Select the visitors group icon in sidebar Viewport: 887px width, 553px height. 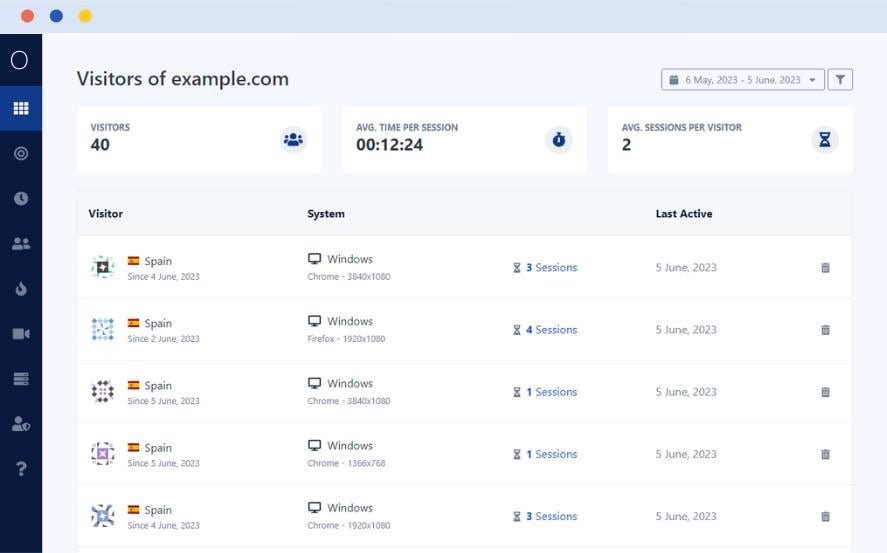20,243
